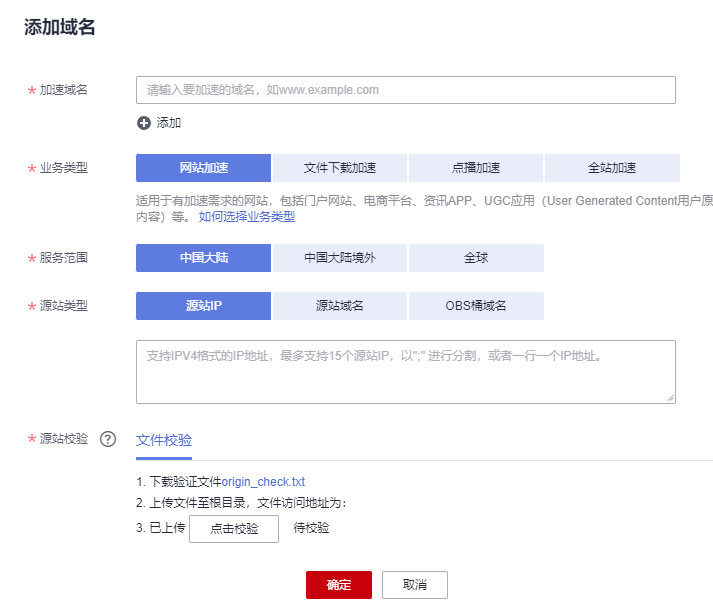713x613 pixels.
Task: Select 源站域名 as origin type
Action: click(340, 306)
